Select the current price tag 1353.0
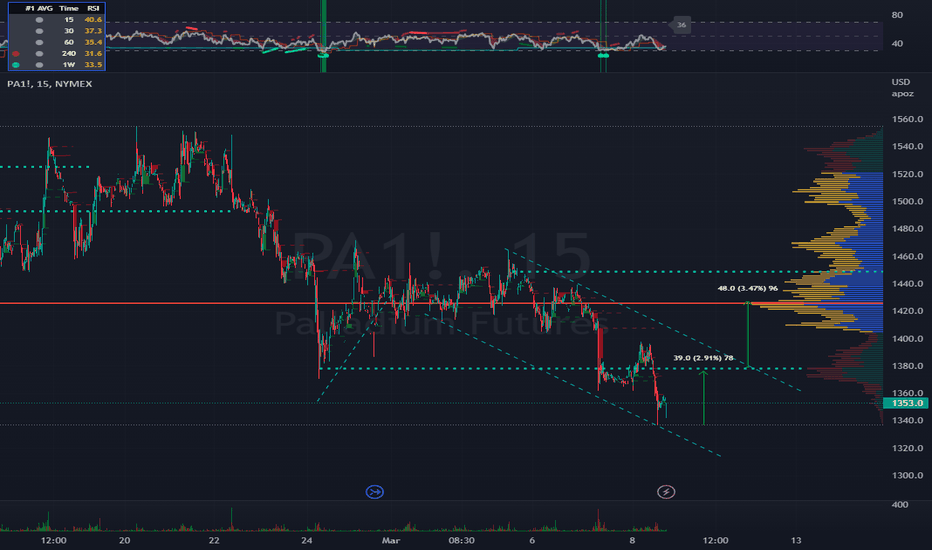 [x=906, y=403]
